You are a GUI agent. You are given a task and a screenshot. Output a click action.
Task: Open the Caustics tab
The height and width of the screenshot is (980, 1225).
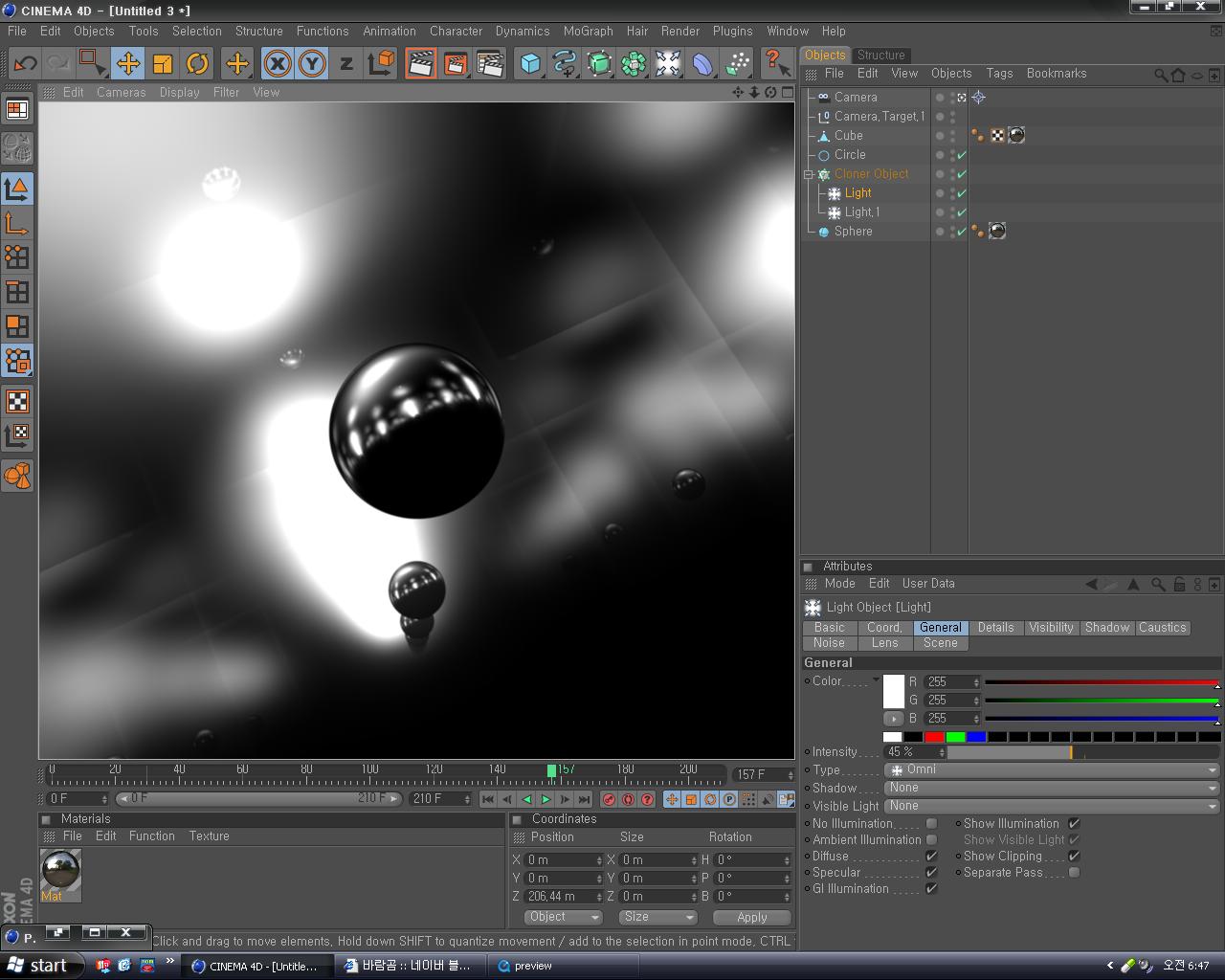tap(1163, 628)
